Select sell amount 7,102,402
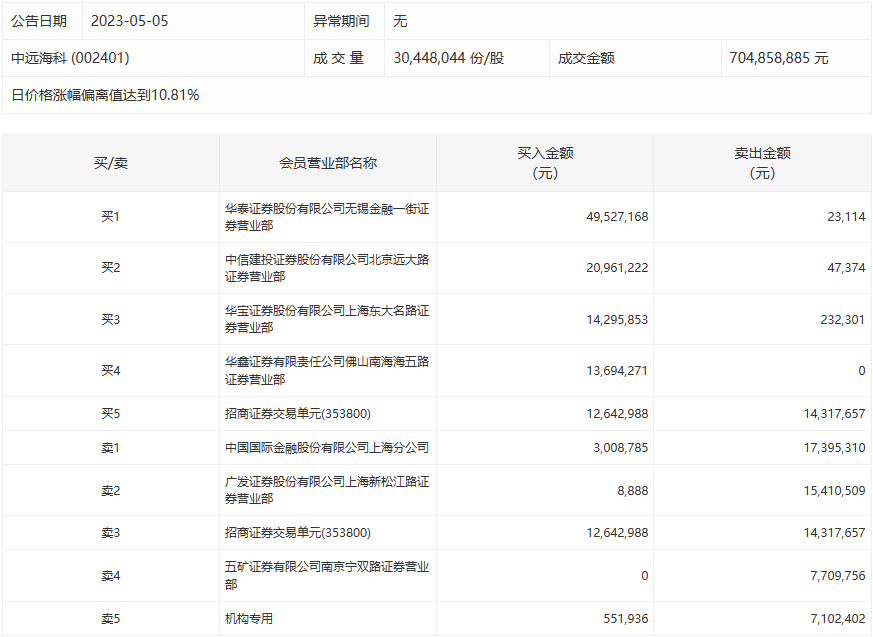Screen dimensions: 873x637 [837, 619]
